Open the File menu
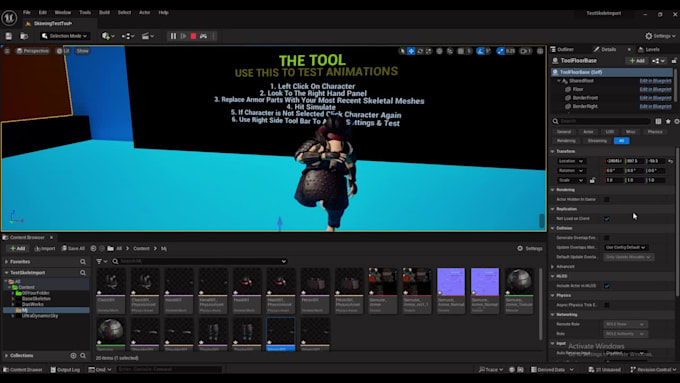Screen dimensions: 680x383 (x=26, y=13)
